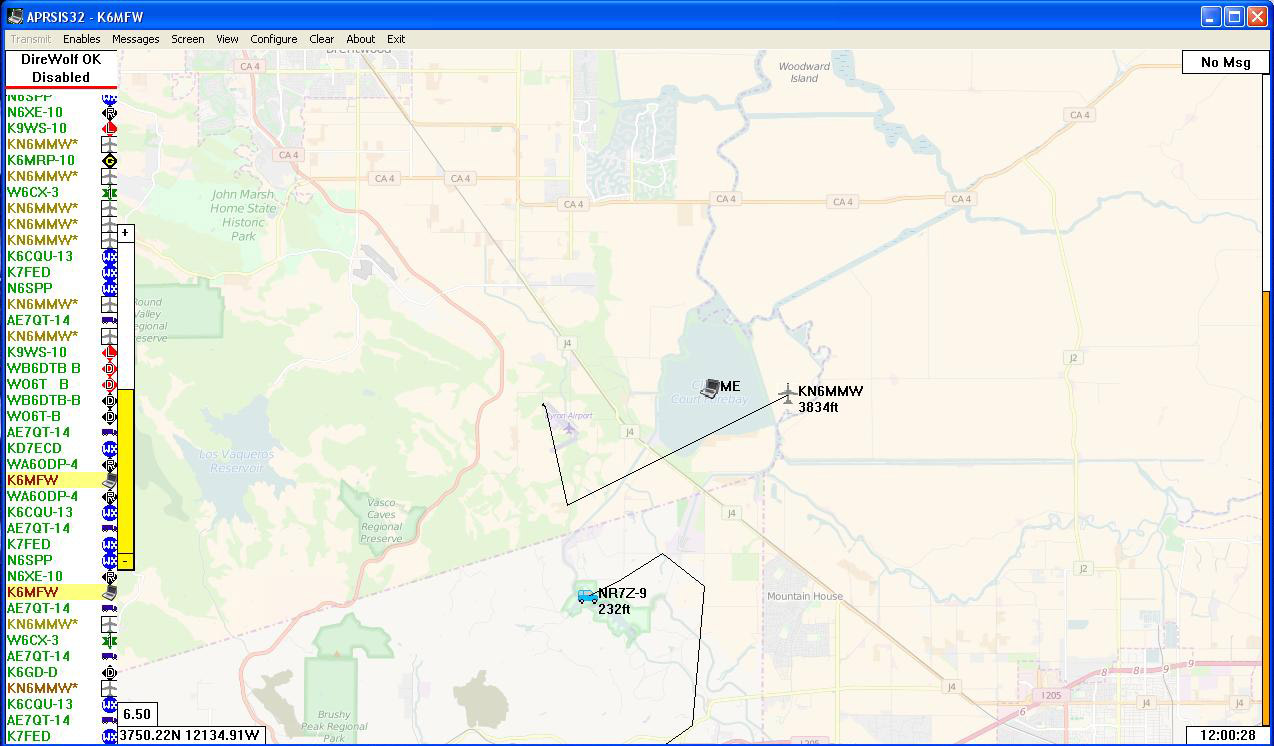Open the Clear menu
Viewport: 1274px width, 746px height.
pos(321,39)
